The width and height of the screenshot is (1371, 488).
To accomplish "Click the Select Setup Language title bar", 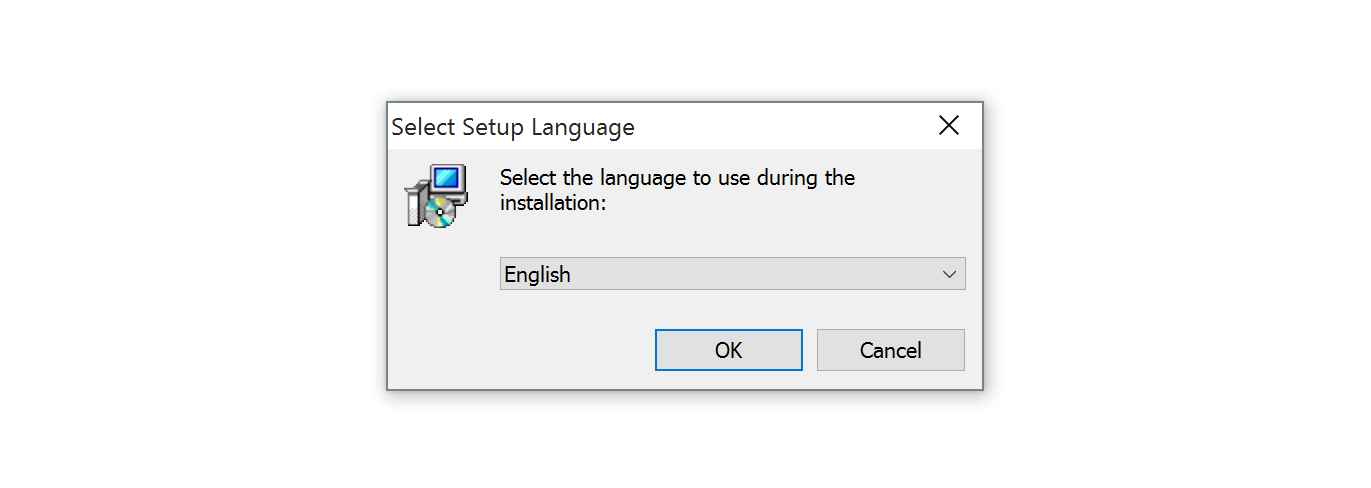I will pyautogui.click(x=780, y=127).
